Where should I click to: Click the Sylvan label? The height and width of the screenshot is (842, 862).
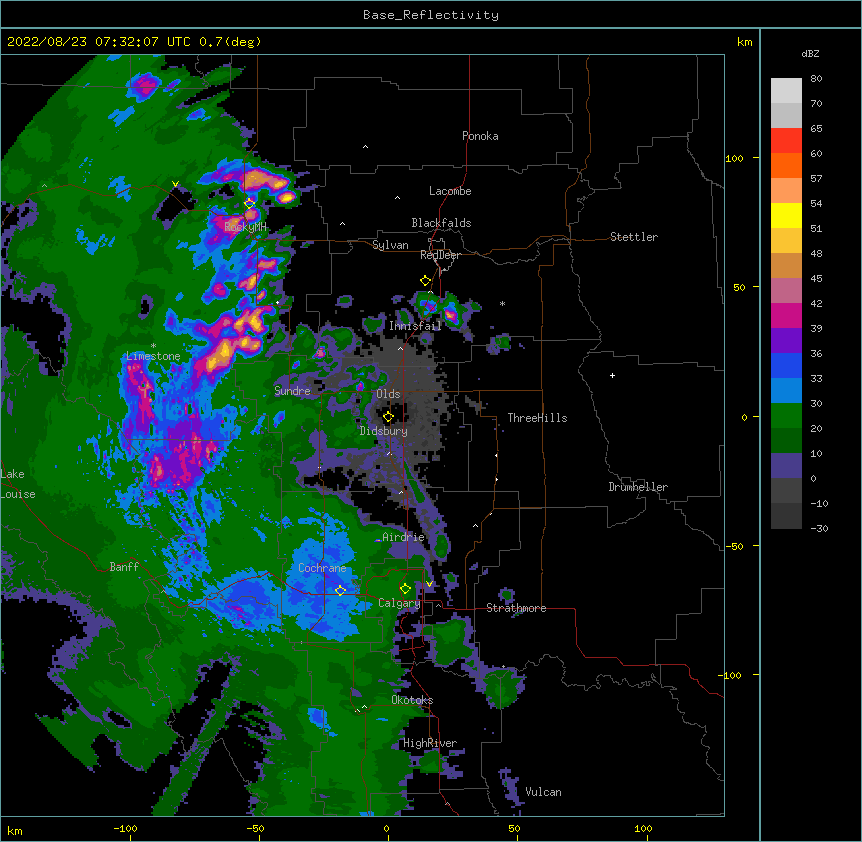point(390,245)
